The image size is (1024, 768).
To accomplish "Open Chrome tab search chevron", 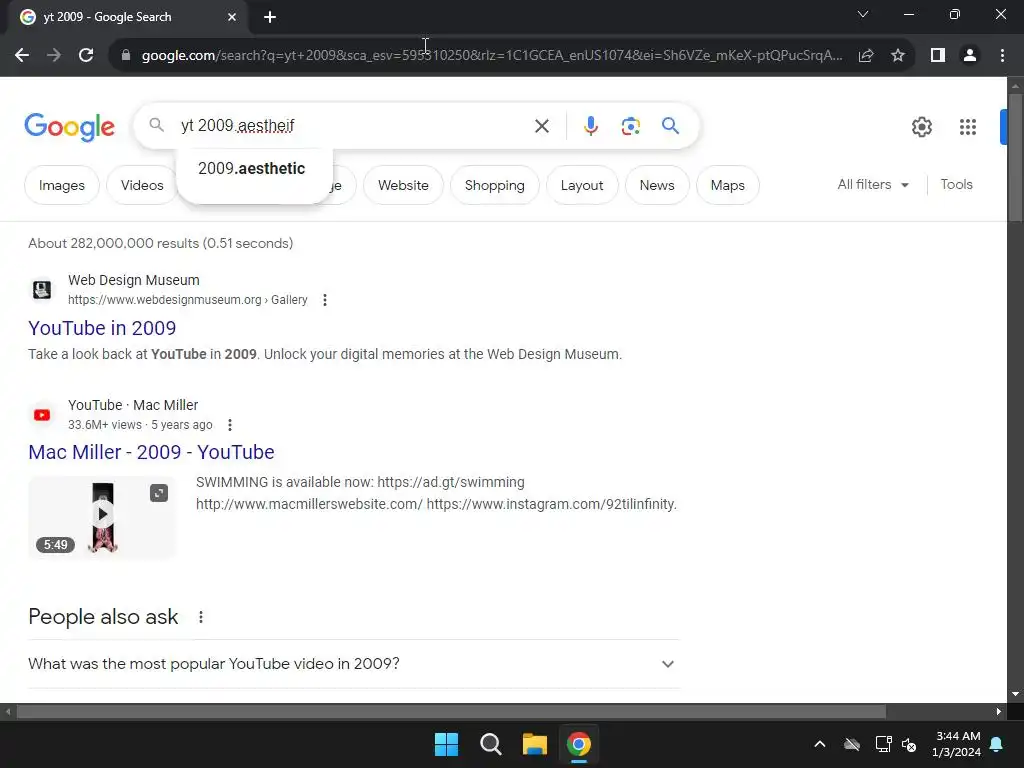I will click(x=863, y=14).
